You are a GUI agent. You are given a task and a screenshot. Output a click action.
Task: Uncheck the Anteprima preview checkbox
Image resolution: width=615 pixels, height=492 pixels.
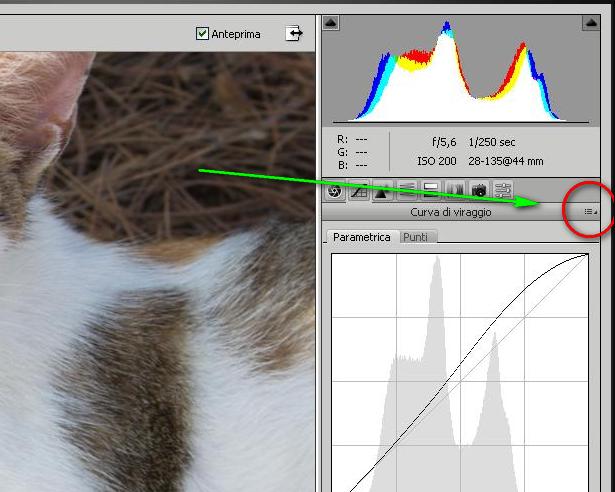[x=203, y=34]
